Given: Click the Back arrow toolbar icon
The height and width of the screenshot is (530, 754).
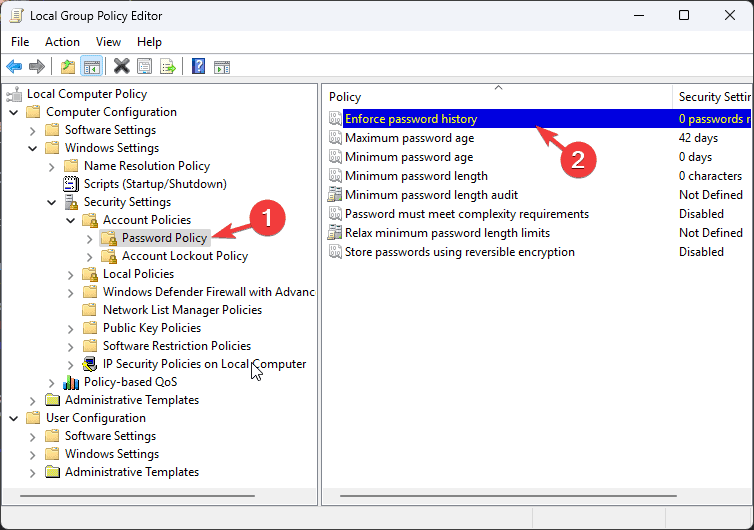Looking at the screenshot, I should tap(14, 66).
